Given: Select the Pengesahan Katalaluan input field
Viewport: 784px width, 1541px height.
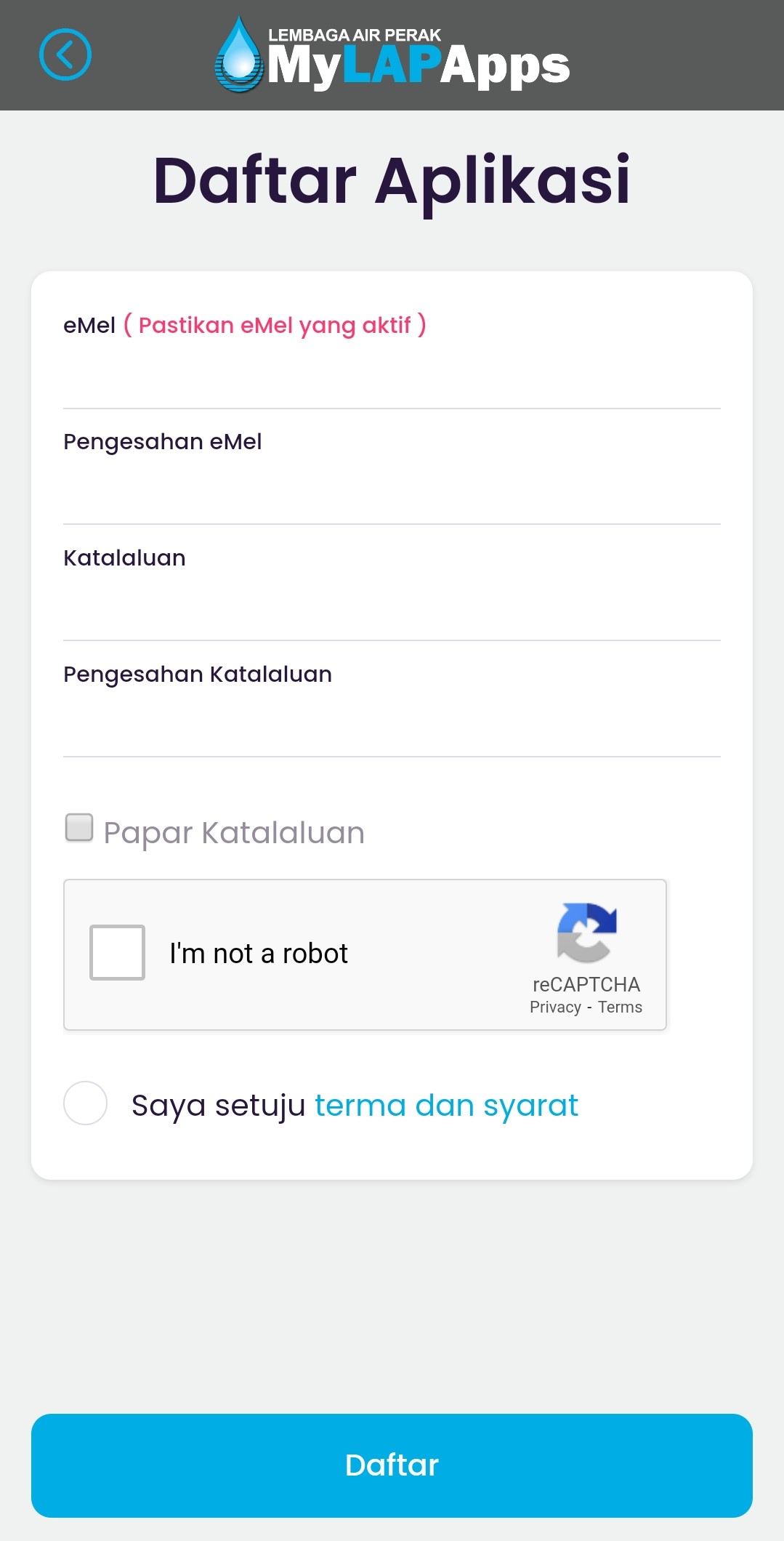Looking at the screenshot, I should (x=392, y=724).
